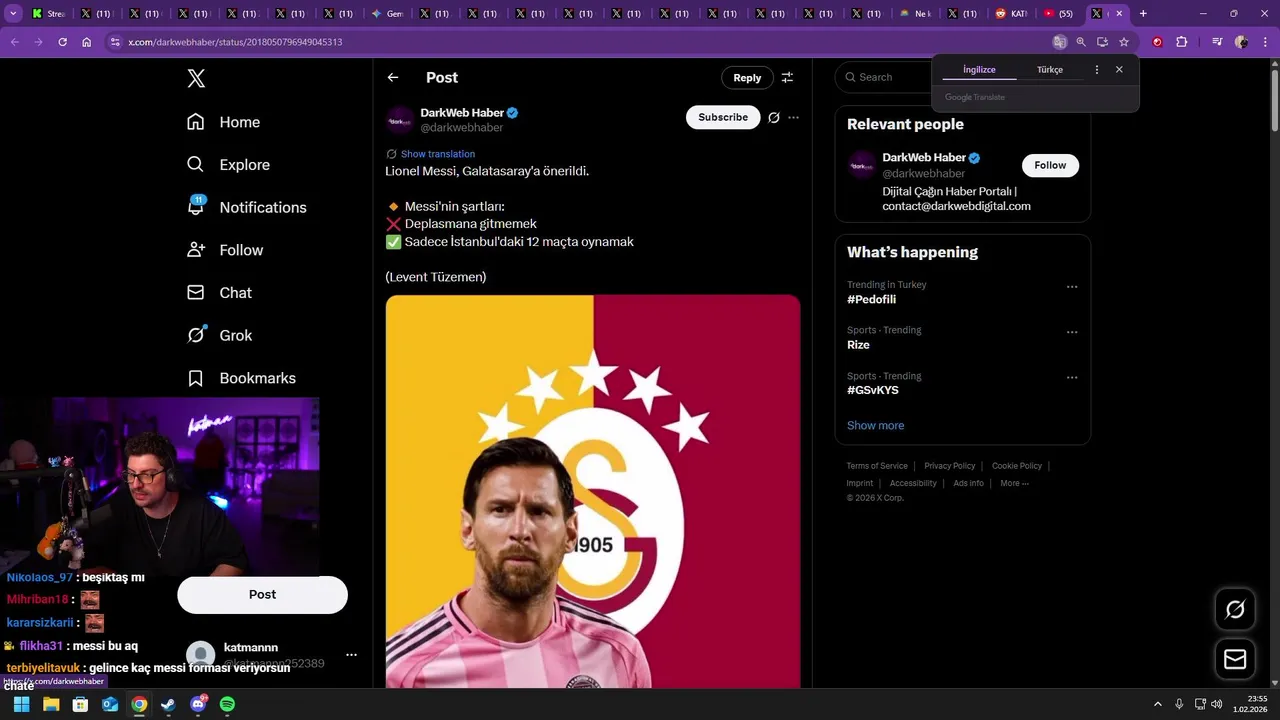This screenshot has height=720, width=1280.
Task: Click the Chrome address bar URL
Action: click(235, 42)
